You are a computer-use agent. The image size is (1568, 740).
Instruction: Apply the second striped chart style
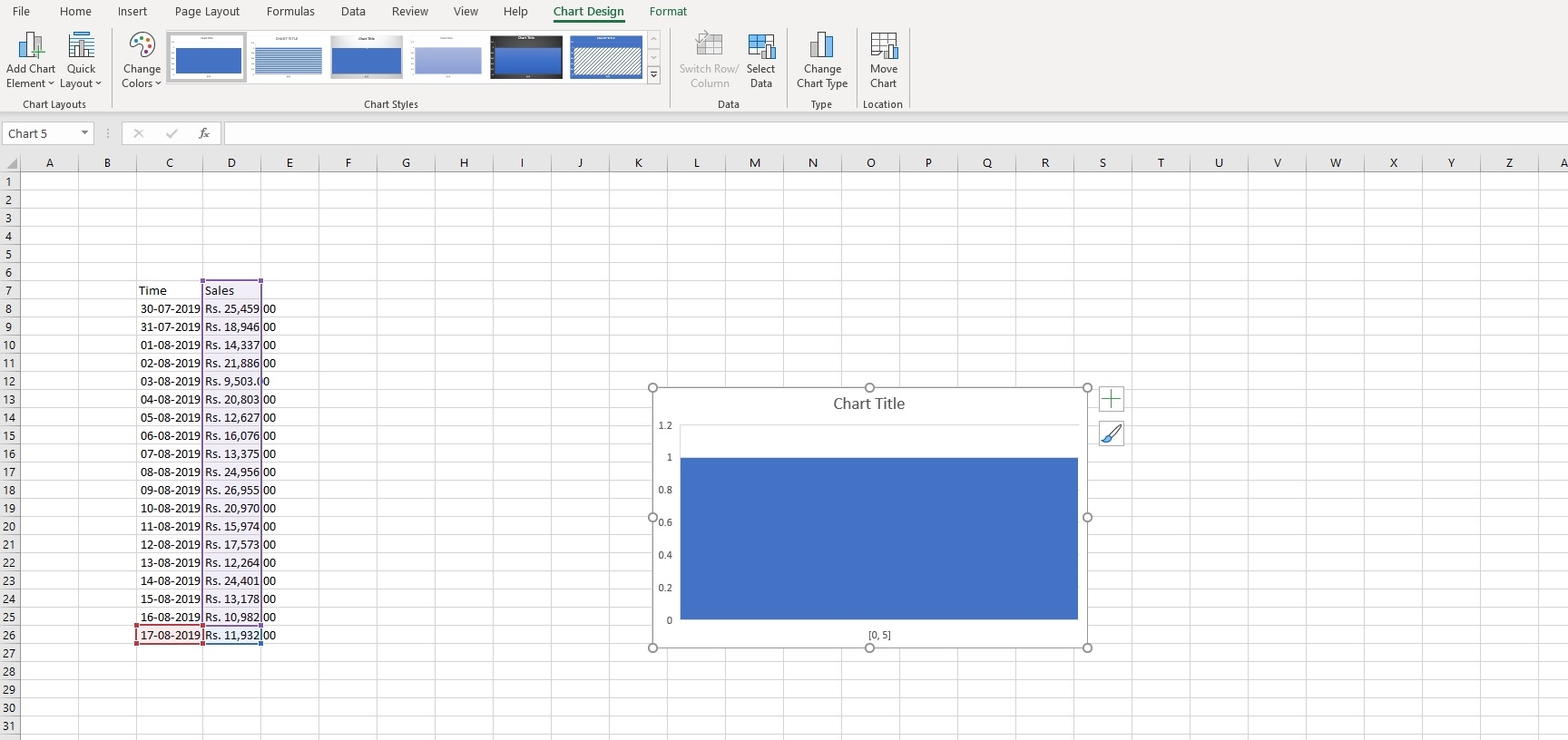click(x=287, y=57)
